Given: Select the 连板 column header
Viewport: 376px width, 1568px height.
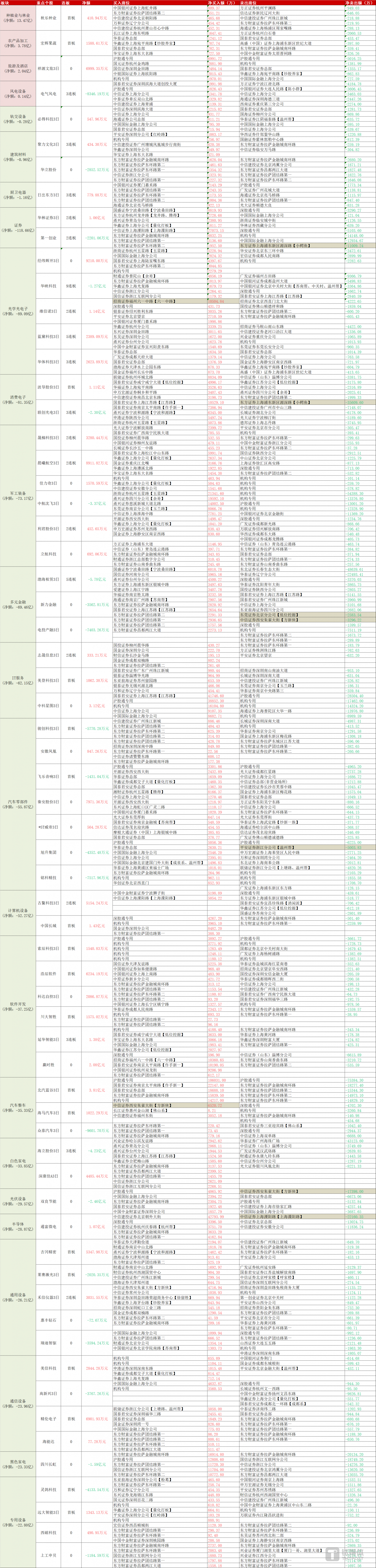Looking at the screenshot, I should click(71, 2).
